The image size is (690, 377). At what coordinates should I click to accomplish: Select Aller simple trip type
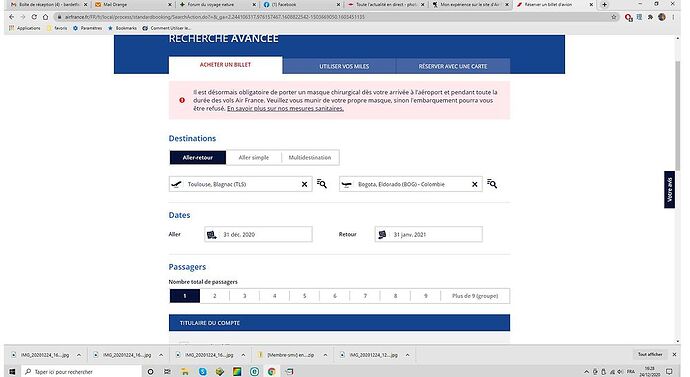click(253, 157)
